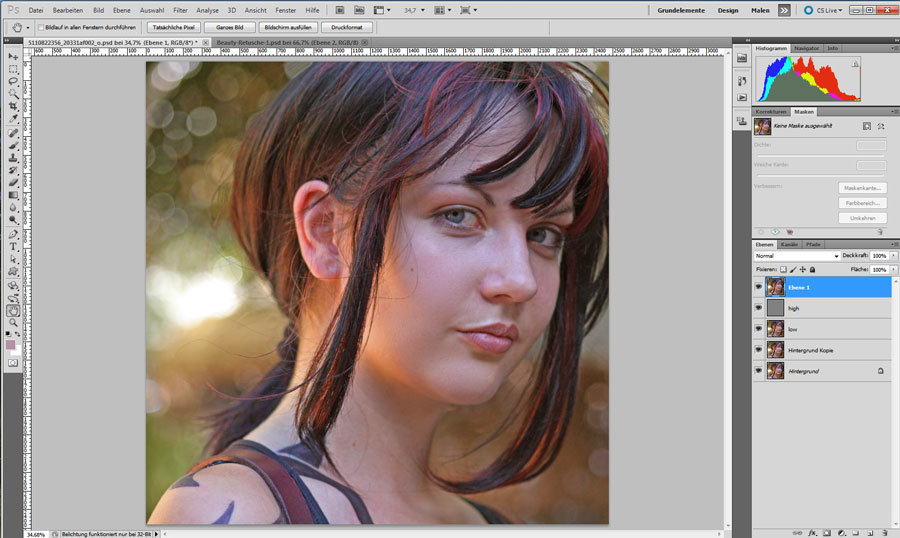This screenshot has height=538, width=900.
Task: Open the Histogramm panel options menu
Action: [x=895, y=48]
